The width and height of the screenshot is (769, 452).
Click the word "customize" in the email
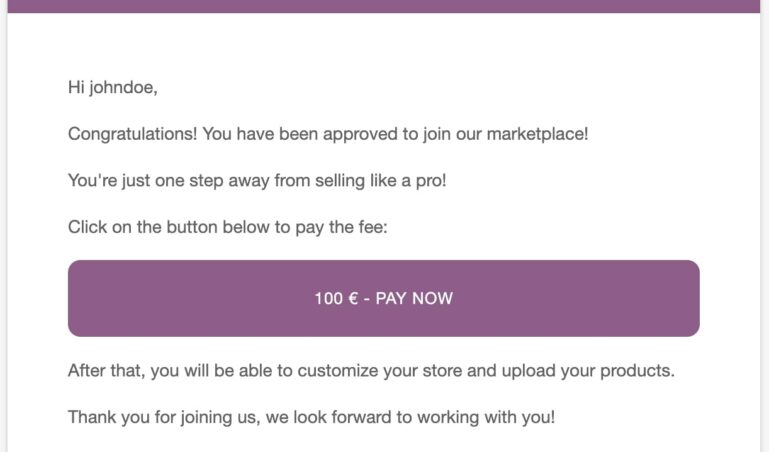coord(322,370)
